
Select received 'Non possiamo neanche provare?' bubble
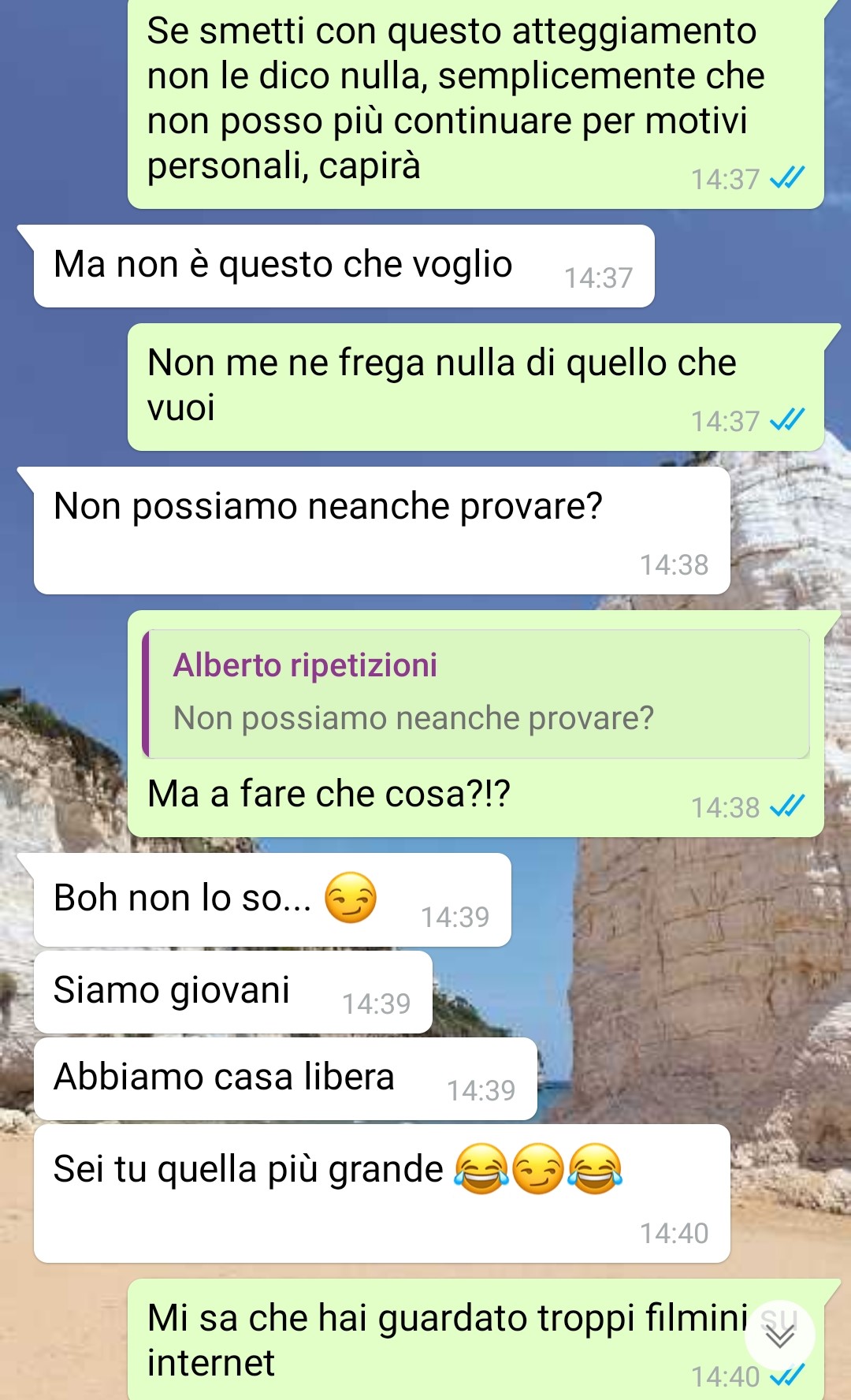pyautogui.click(x=381, y=531)
